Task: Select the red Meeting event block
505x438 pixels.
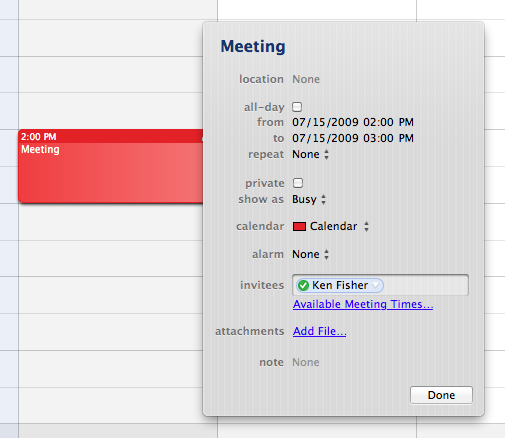Action: click(111, 166)
